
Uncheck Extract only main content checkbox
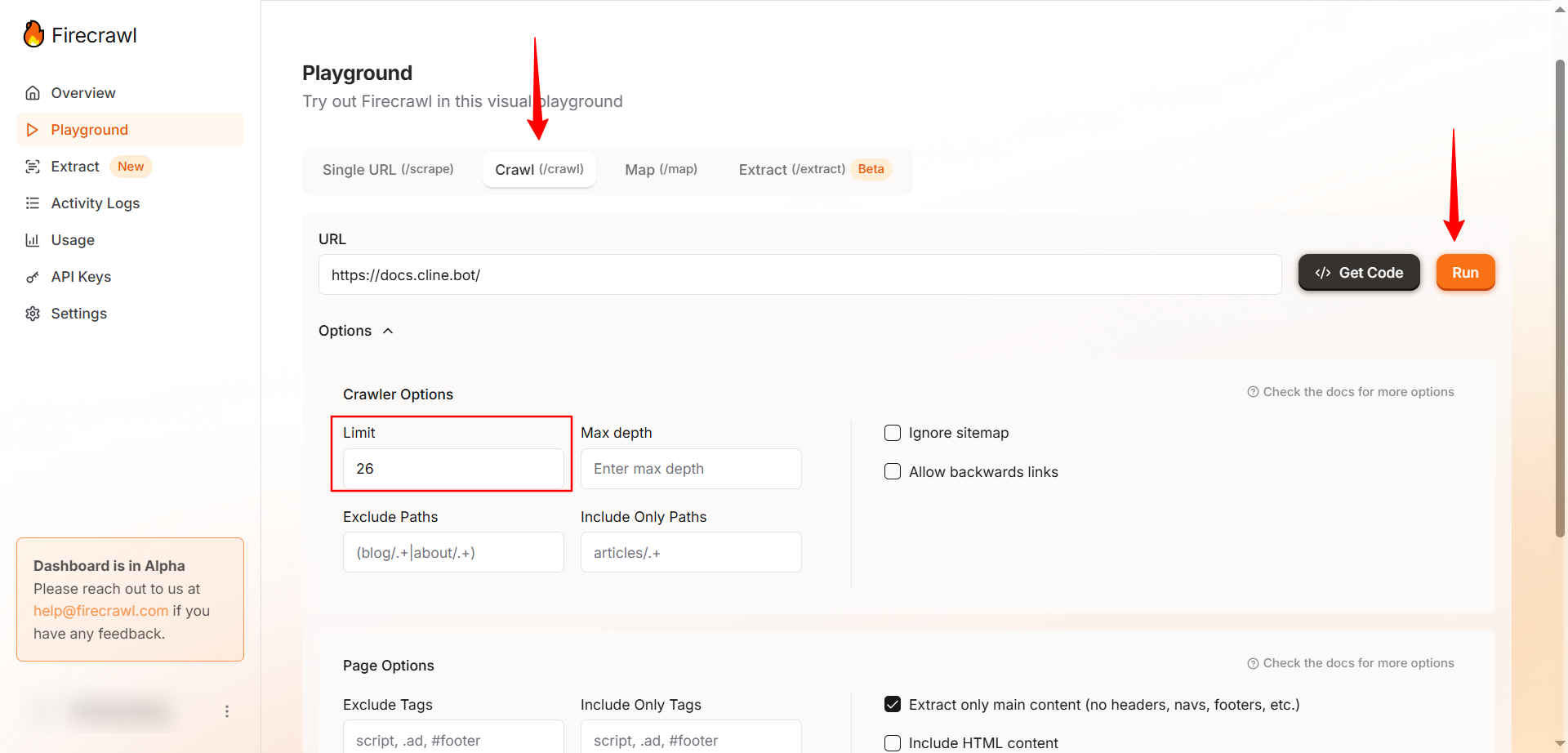pyautogui.click(x=893, y=704)
